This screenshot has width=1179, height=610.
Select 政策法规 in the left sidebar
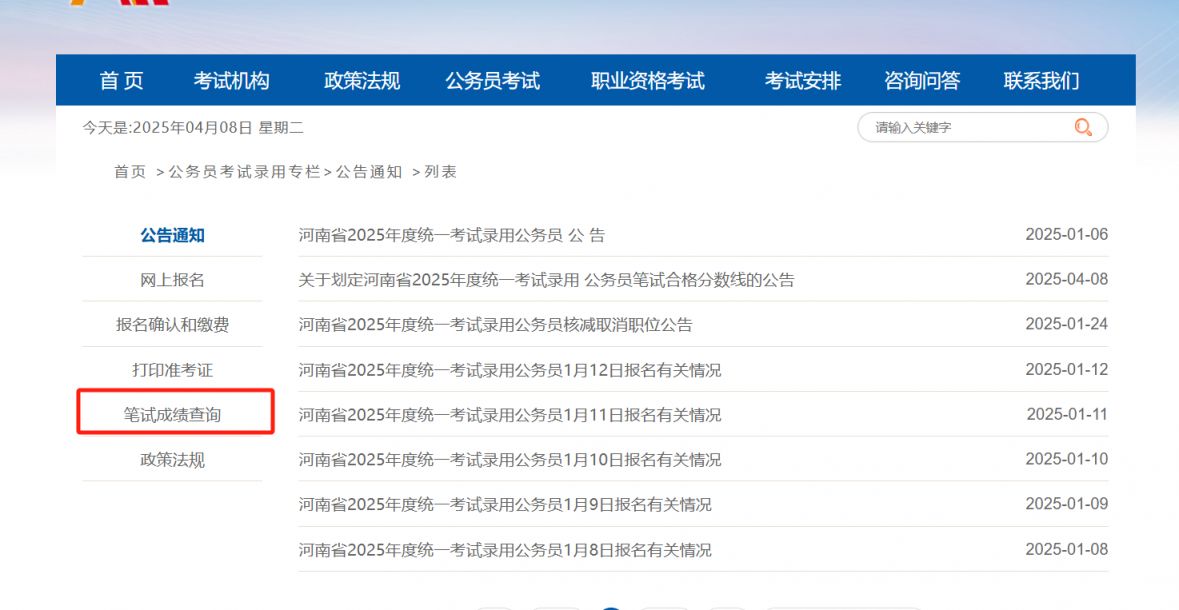click(172, 460)
